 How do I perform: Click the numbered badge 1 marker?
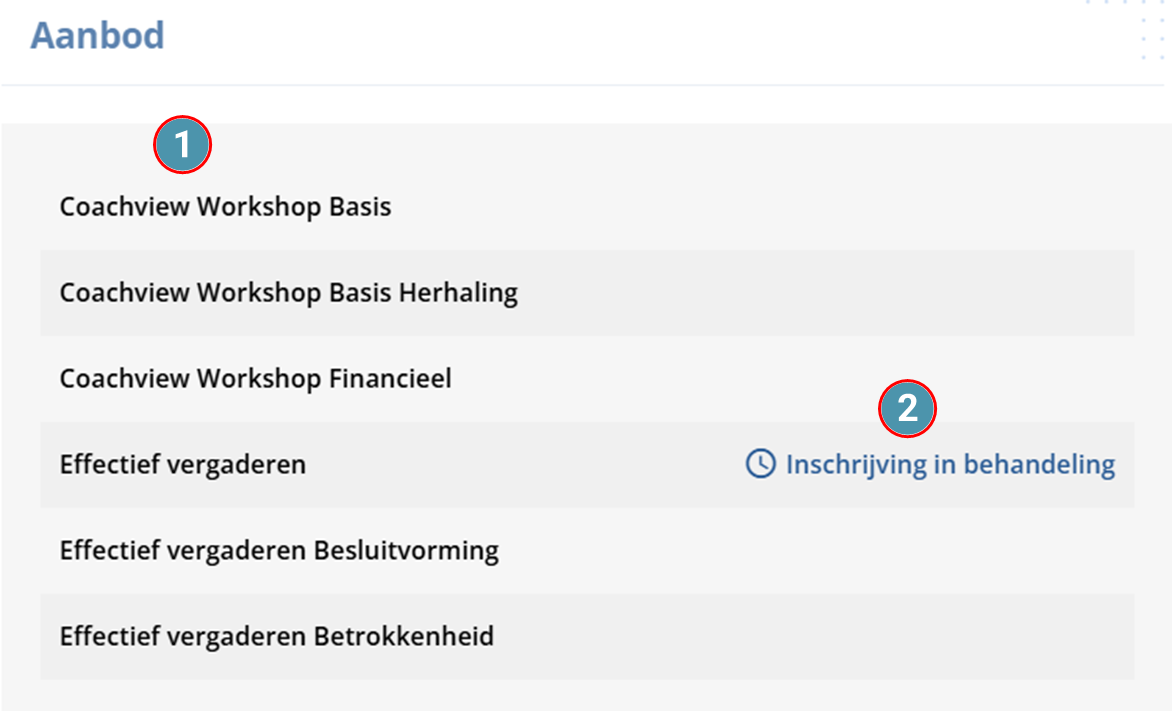coord(182,144)
